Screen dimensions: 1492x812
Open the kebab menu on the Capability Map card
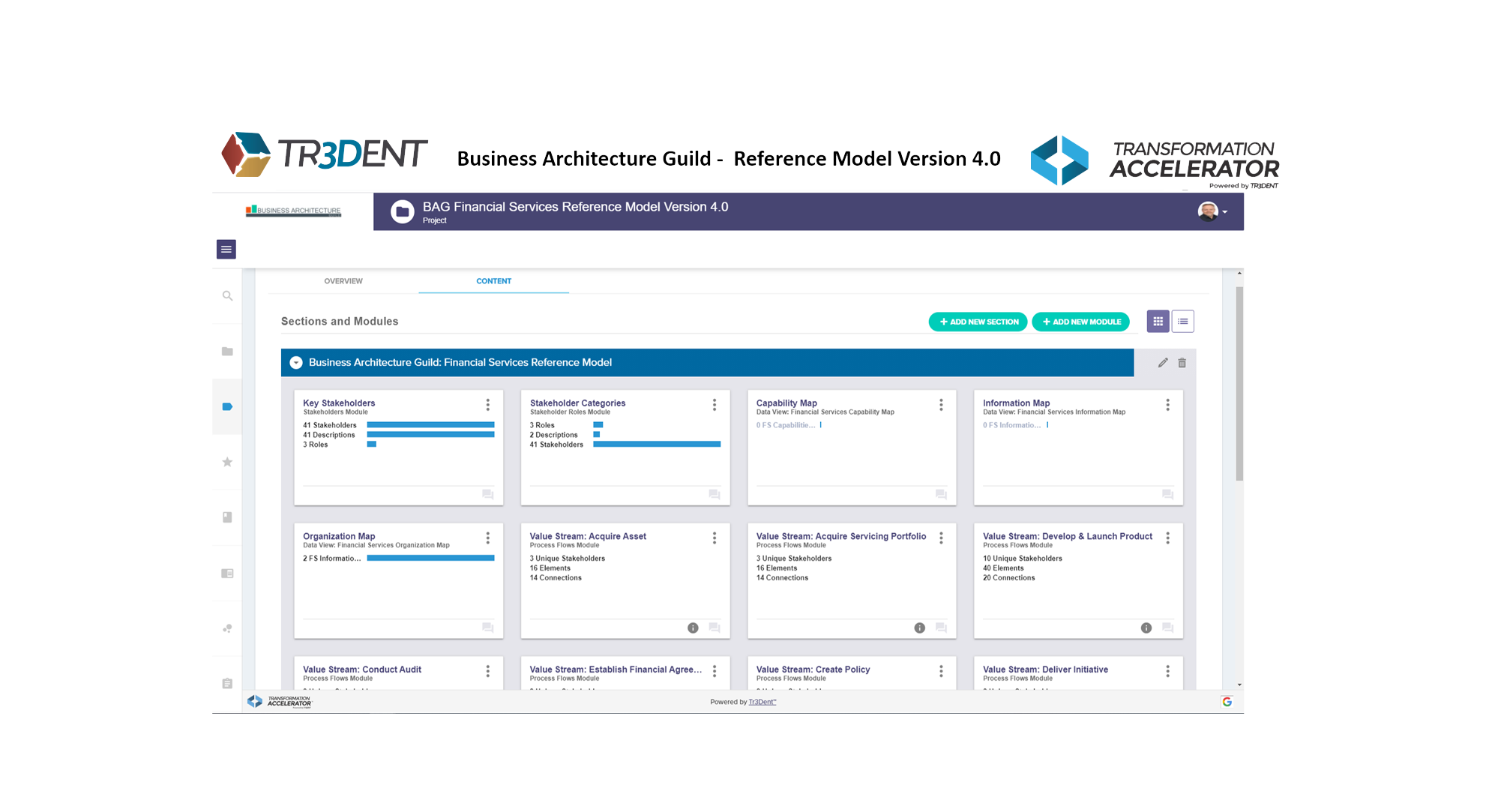941,404
